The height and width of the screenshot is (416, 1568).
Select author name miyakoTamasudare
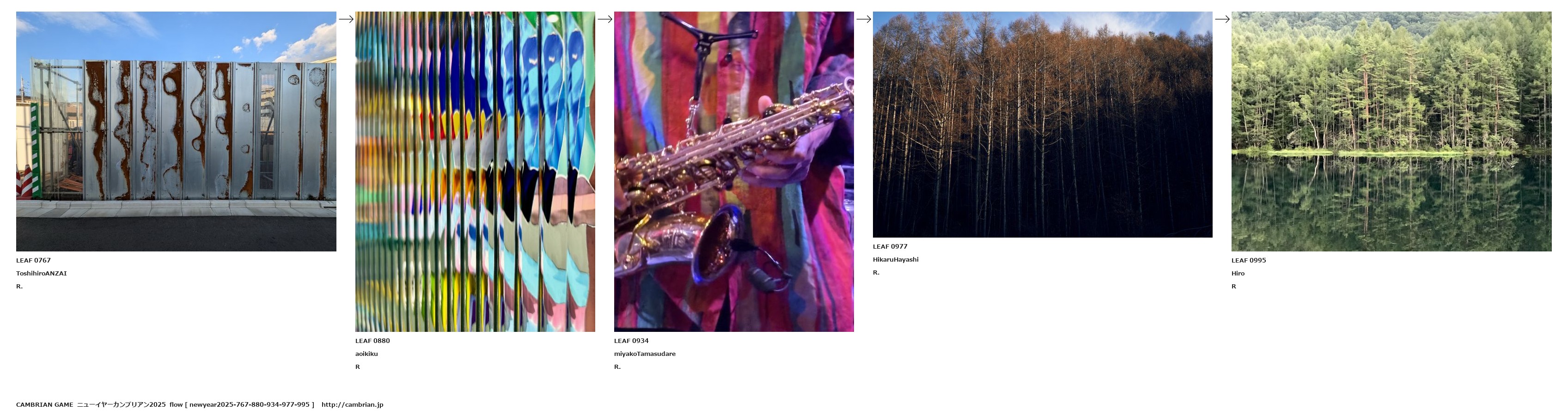[645, 354]
